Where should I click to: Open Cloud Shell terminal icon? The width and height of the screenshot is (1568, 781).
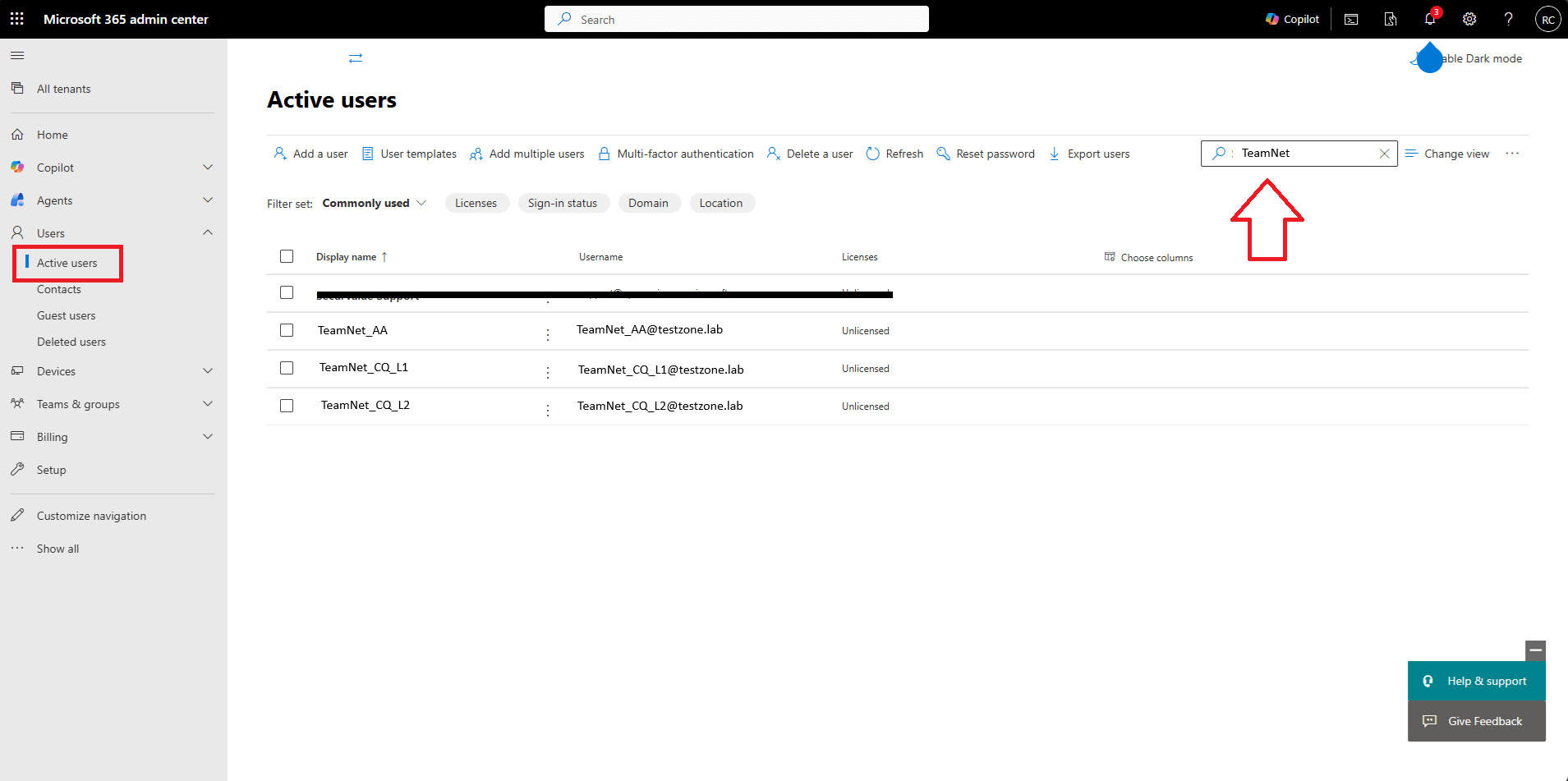point(1351,20)
